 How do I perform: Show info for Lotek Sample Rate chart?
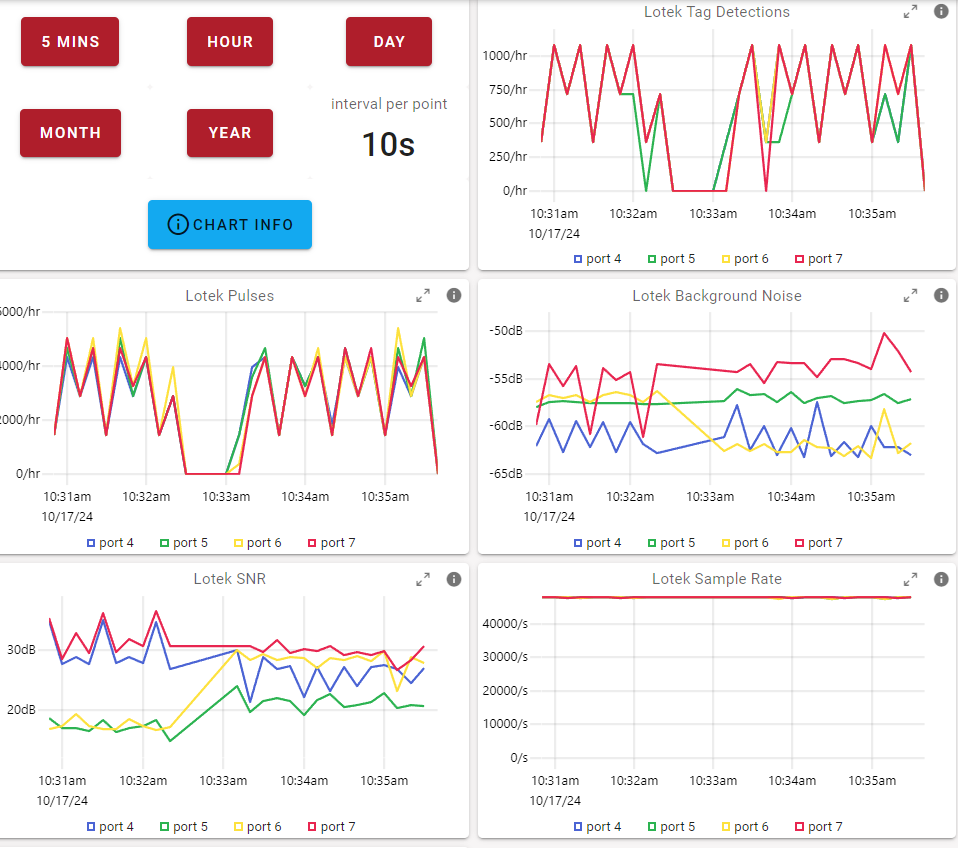tap(940, 579)
